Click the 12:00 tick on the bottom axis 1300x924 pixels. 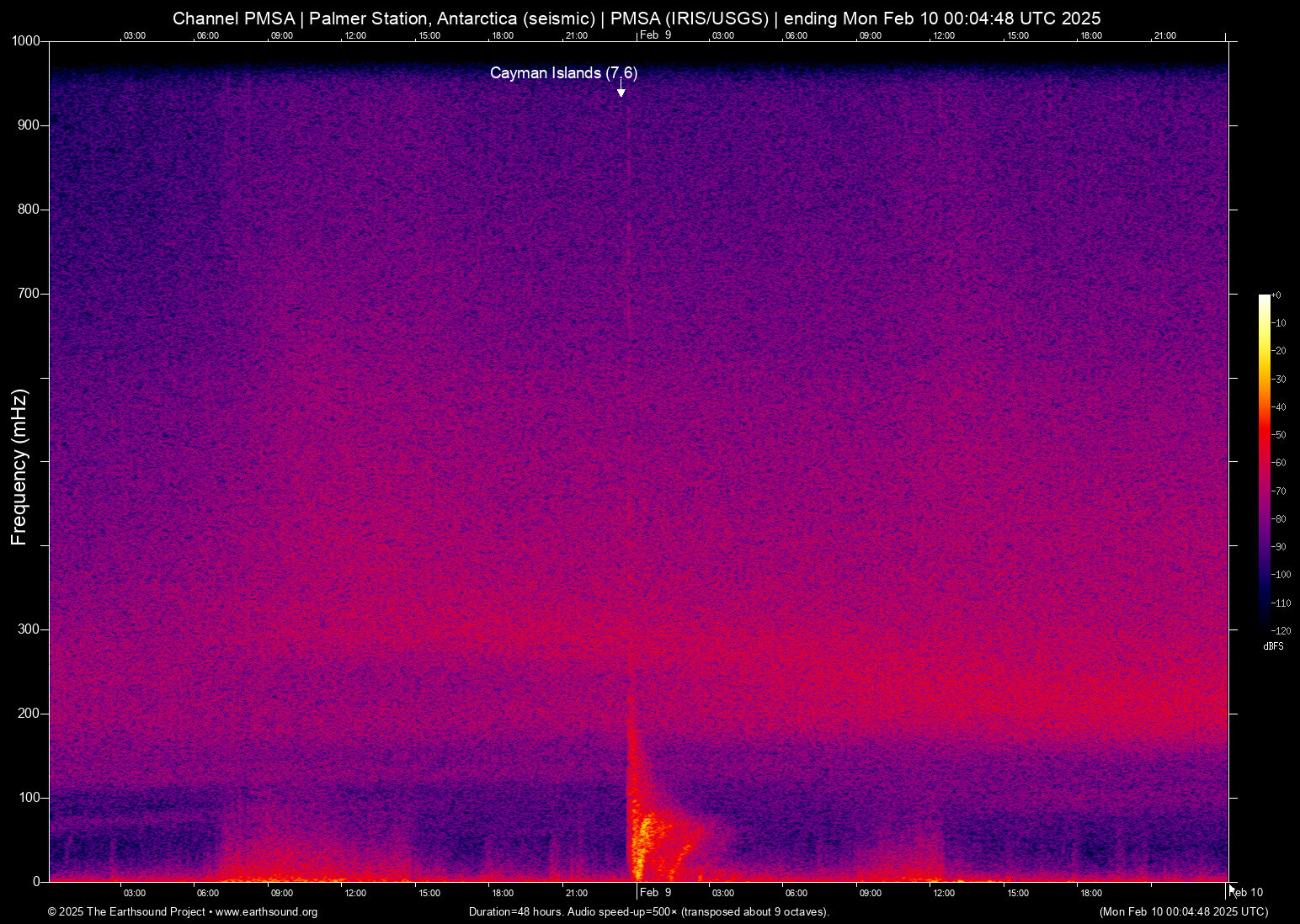(x=355, y=893)
